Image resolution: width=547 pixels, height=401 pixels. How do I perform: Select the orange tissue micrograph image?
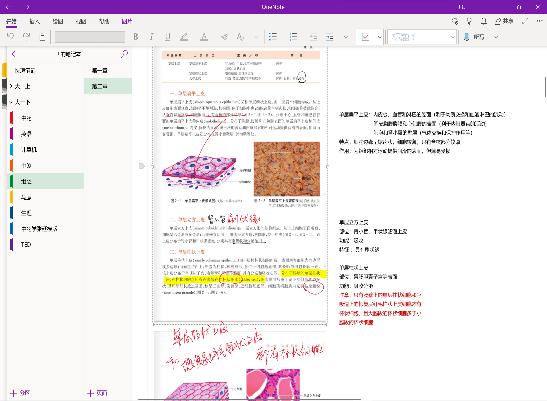pos(287,169)
